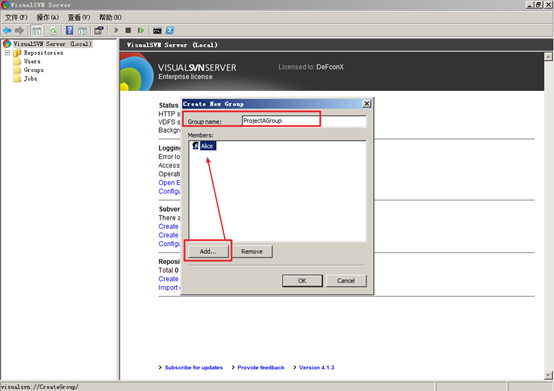Open the Subscribe for updates link
This screenshot has width=554, height=391.
tap(194, 368)
